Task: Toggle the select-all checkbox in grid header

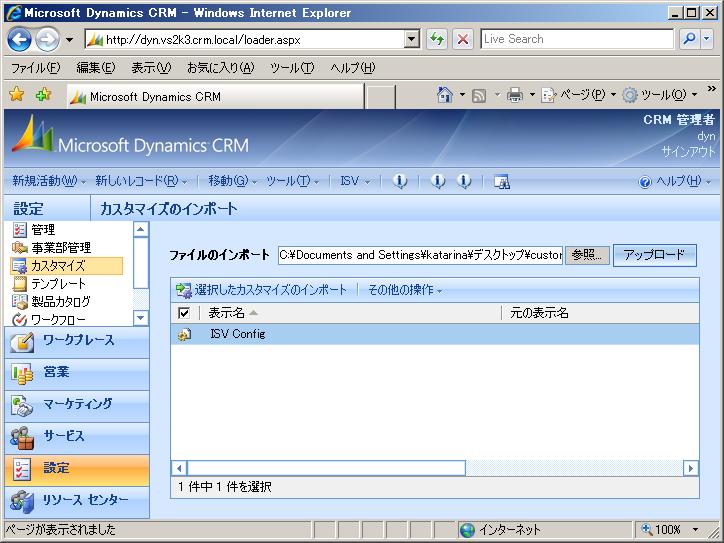Action: point(184,313)
